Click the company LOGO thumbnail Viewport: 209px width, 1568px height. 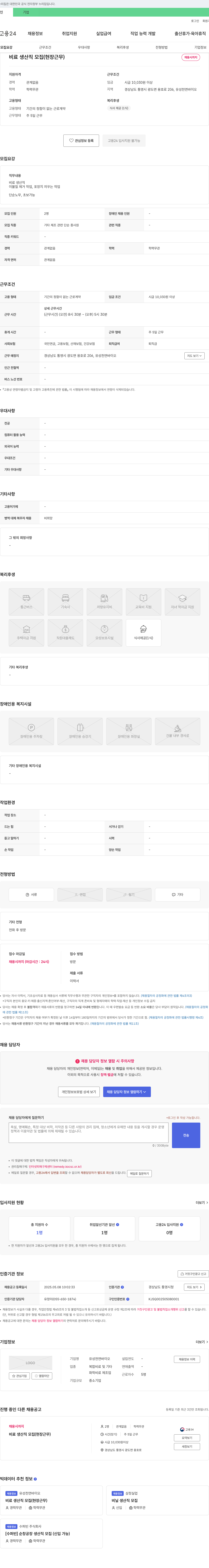tap(30, 1363)
